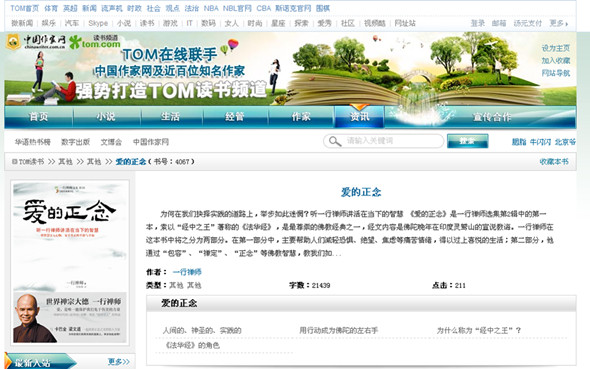Click the 邮箱 mail link
Viewport: 590px width, 369px height.
click(499, 23)
